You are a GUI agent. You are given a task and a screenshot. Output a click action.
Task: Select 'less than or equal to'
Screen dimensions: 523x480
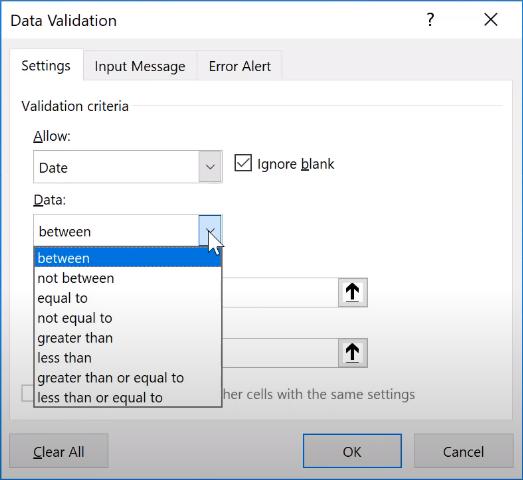tap(128, 397)
